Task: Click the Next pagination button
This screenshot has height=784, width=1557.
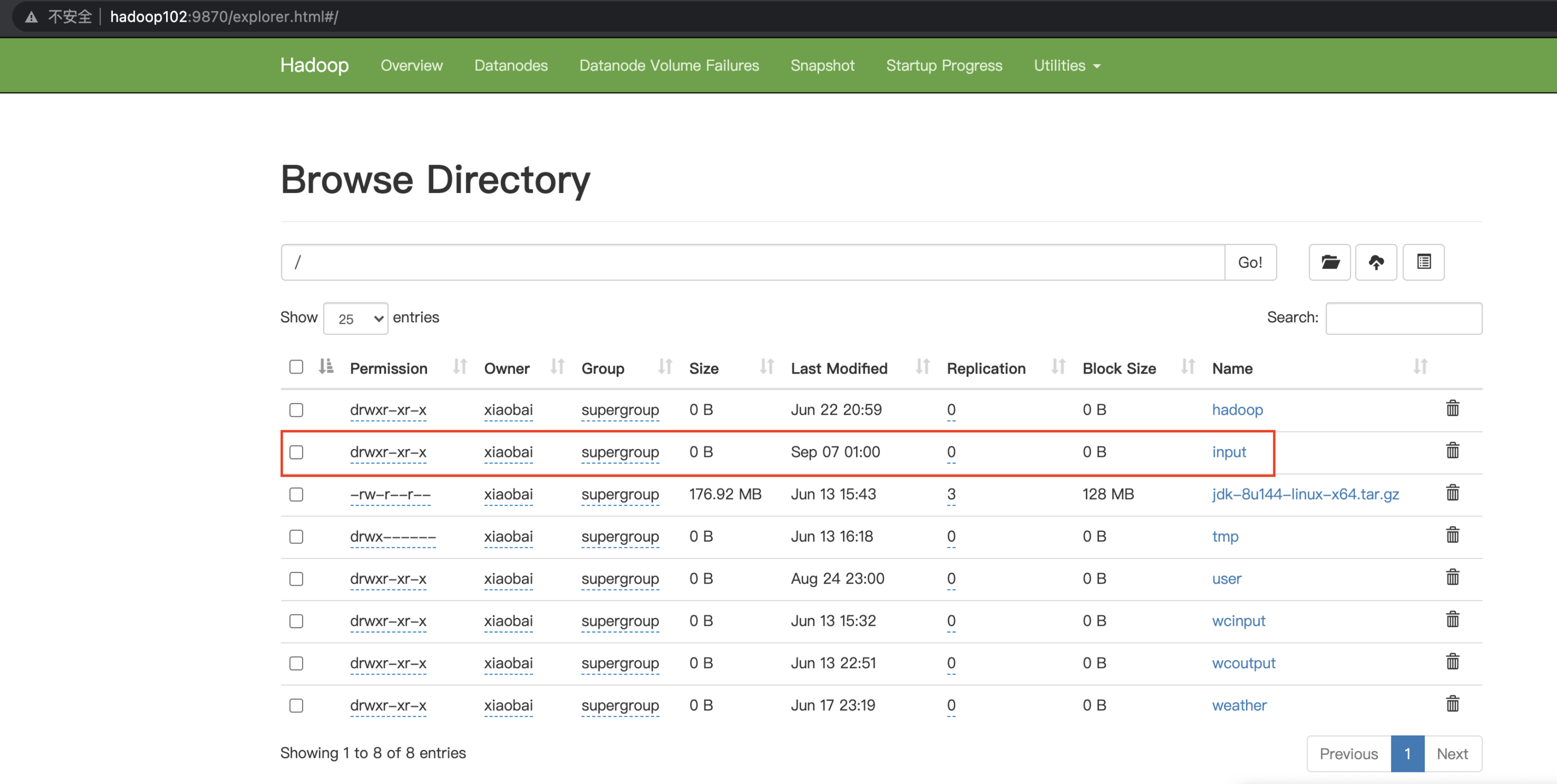Action: (x=1452, y=754)
